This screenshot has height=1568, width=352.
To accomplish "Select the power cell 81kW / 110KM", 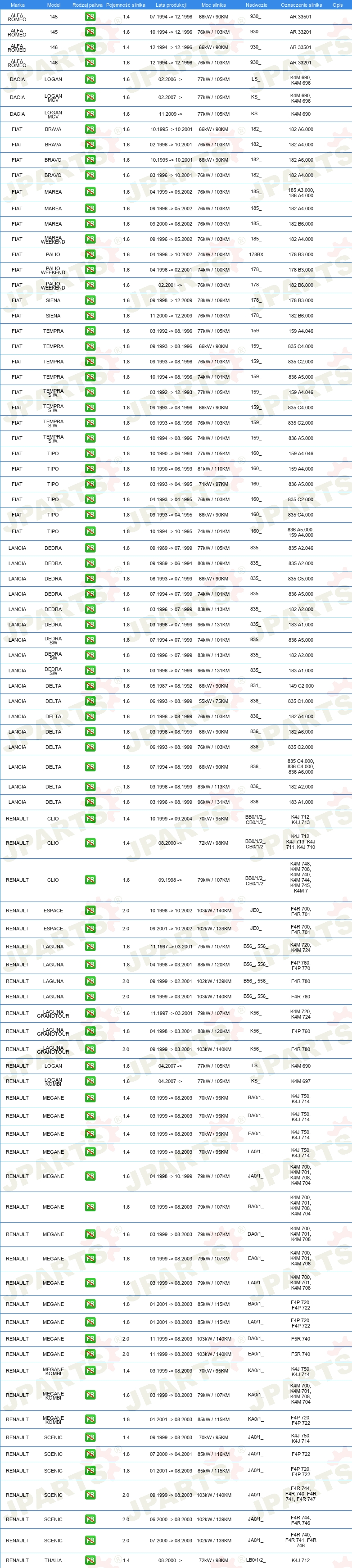I will point(213,469).
